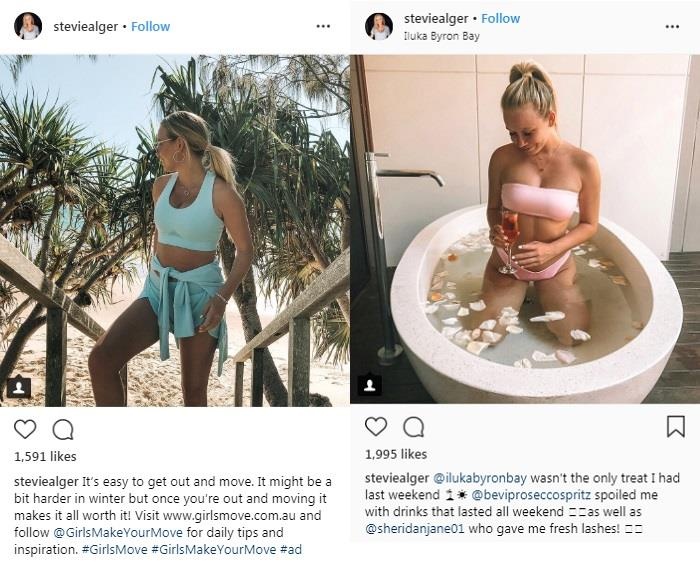The image size is (700, 564).
Task: Open more options on right post
Action: pos(673,26)
